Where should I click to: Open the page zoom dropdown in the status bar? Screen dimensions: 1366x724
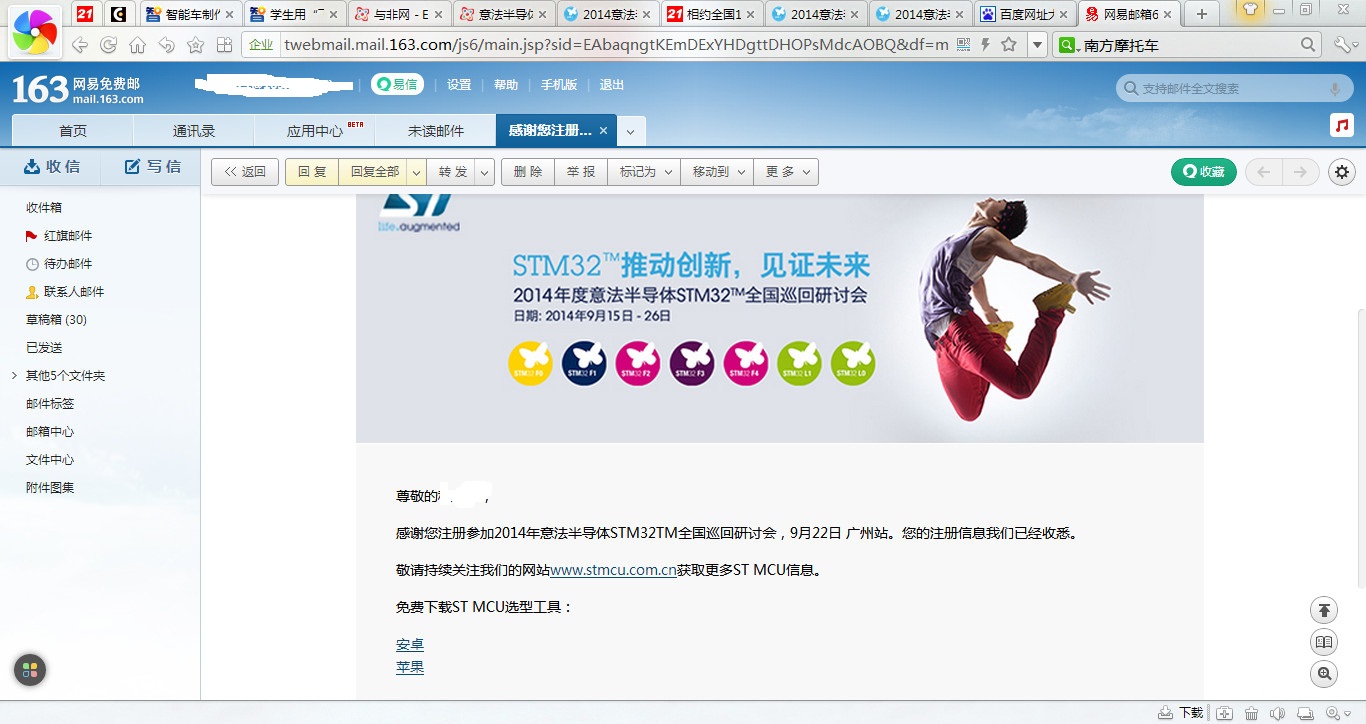pos(1337,713)
